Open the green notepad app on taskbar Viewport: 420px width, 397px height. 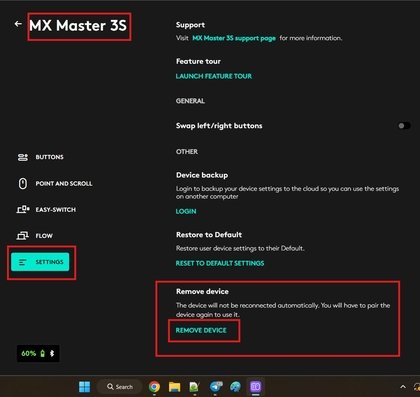(195, 387)
